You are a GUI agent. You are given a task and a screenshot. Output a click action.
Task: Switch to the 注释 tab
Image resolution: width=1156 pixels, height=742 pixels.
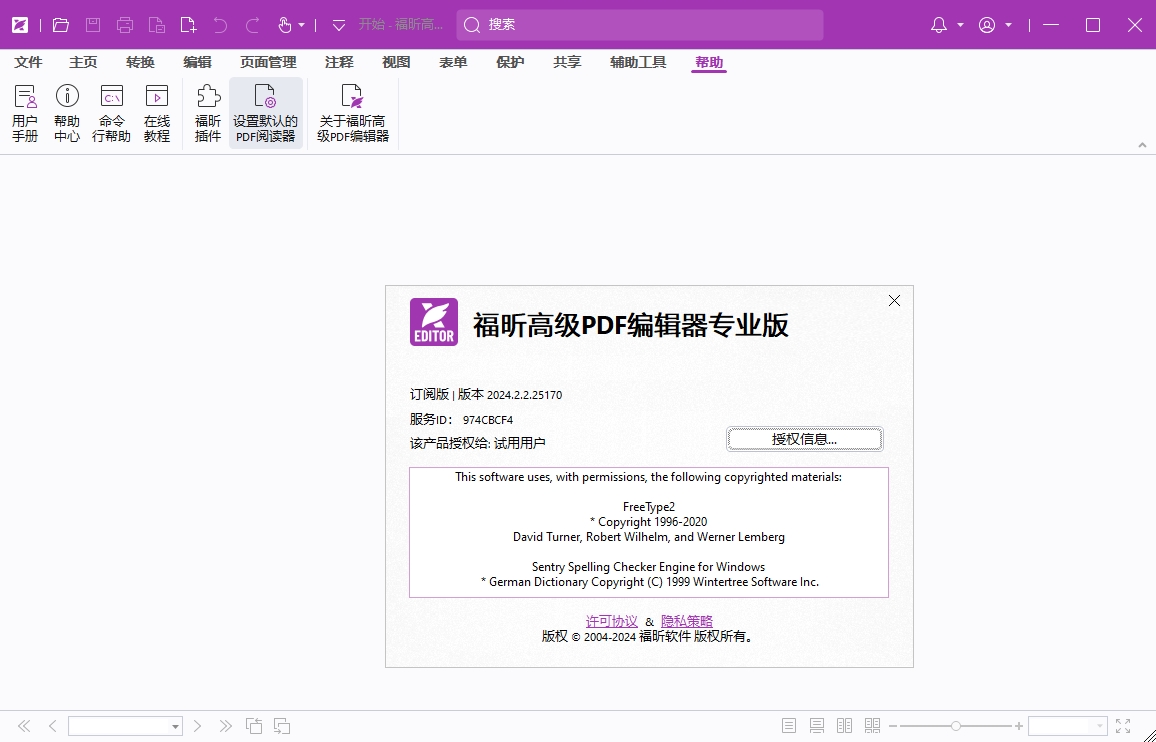point(339,63)
